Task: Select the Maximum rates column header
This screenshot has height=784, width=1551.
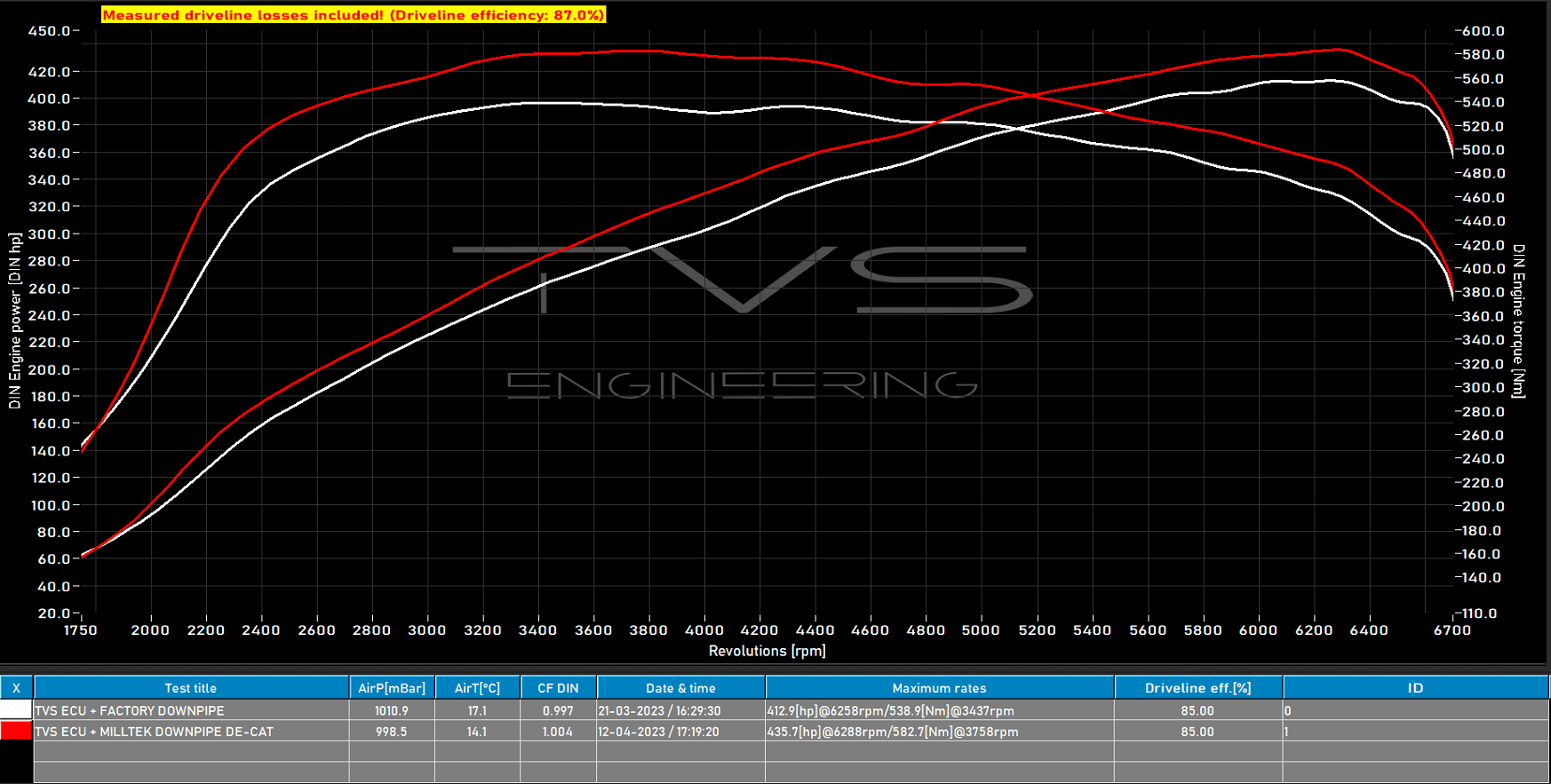Action: (939, 688)
